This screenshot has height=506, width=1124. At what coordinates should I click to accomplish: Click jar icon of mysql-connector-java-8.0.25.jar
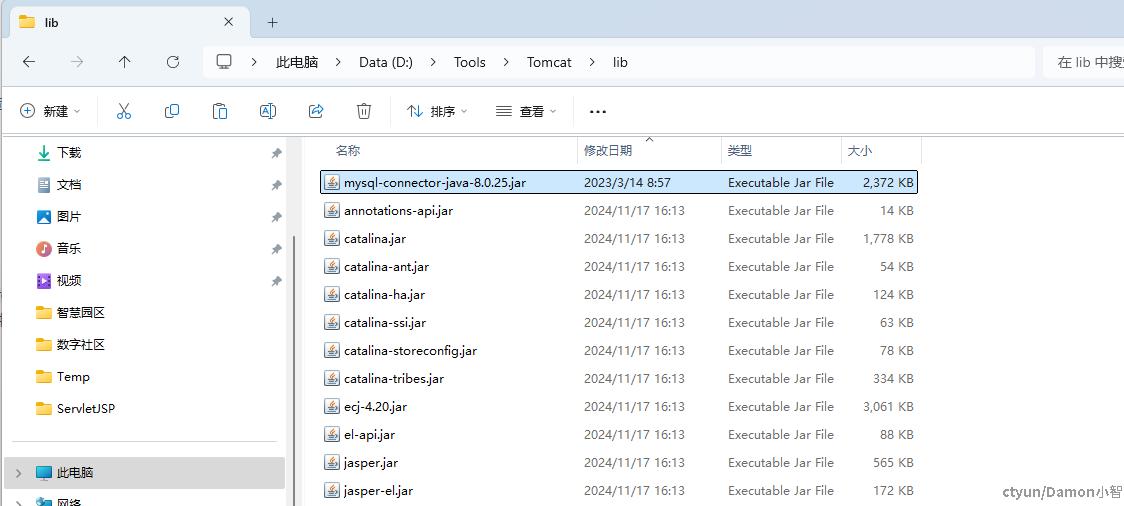(x=331, y=183)
